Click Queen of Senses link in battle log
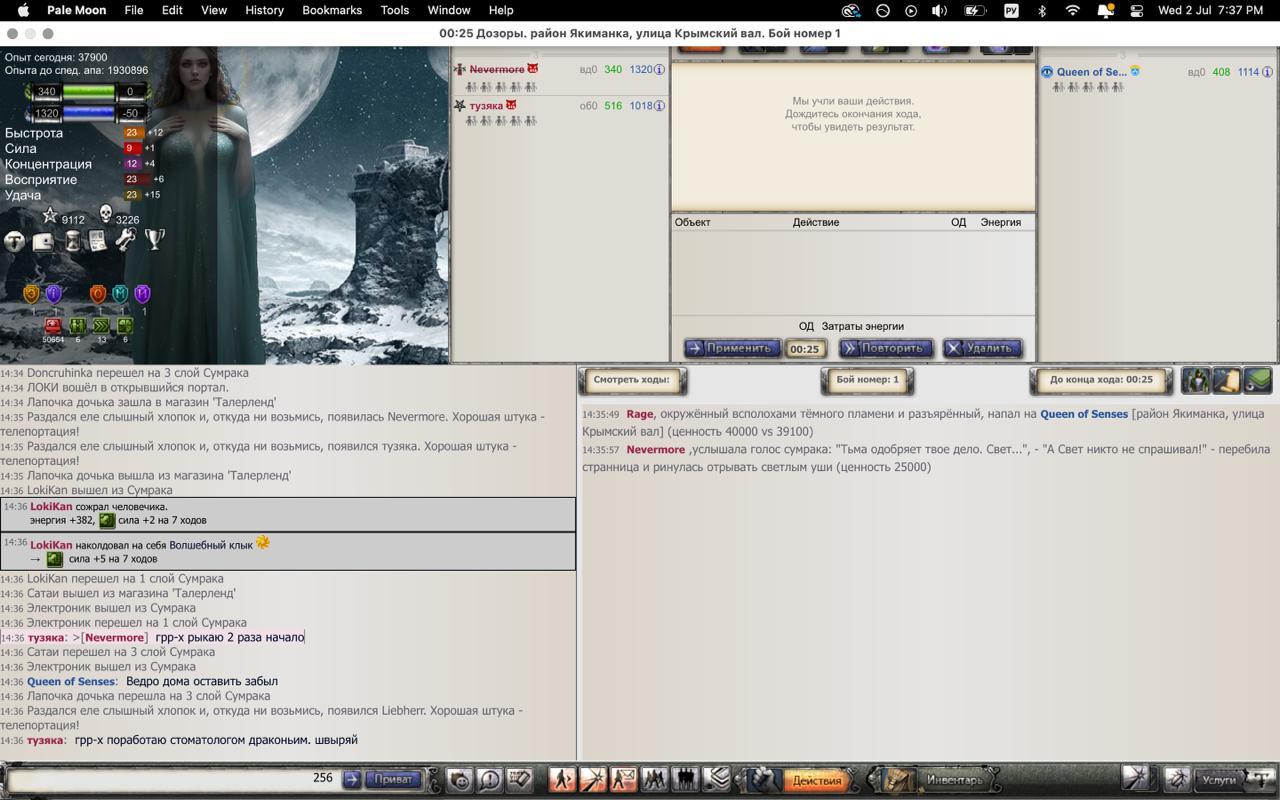Image resolution: width=1280 pixels, height=800 pixels. pyautogui.click(x=1084, y=414)
